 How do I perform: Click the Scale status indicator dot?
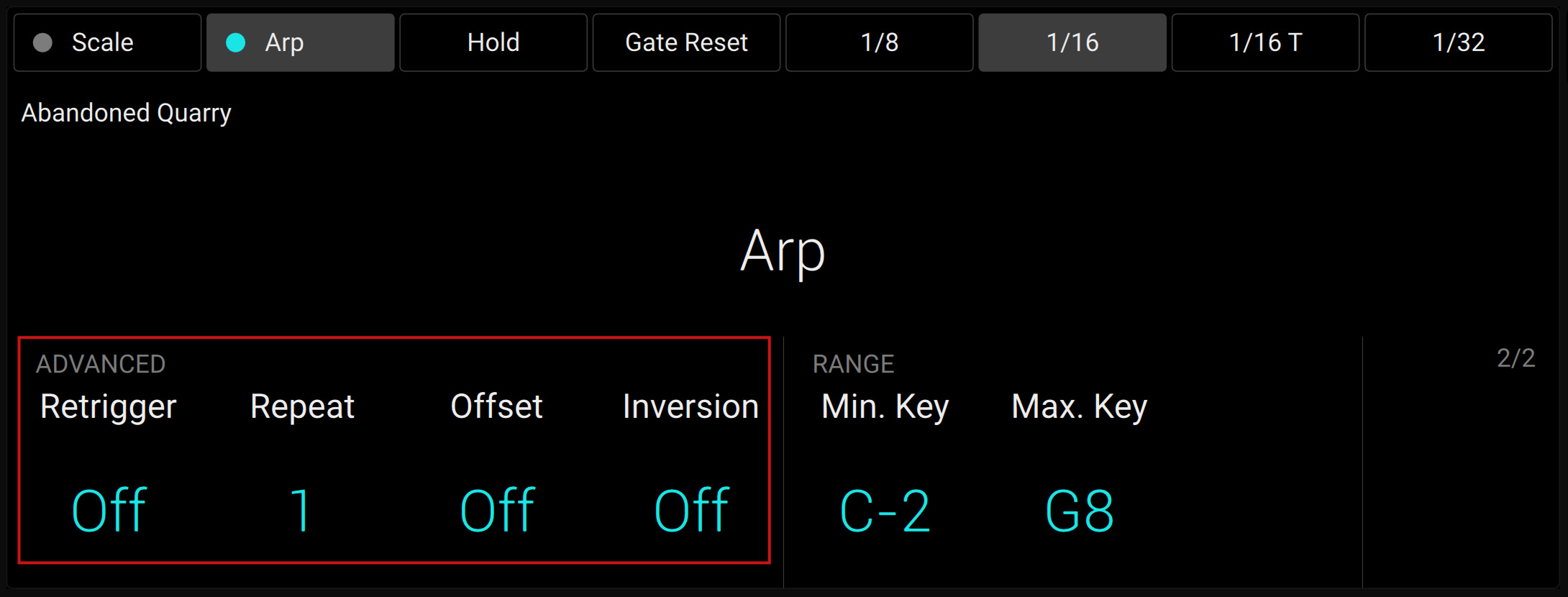pyautogui.click(x=42, y=42)
